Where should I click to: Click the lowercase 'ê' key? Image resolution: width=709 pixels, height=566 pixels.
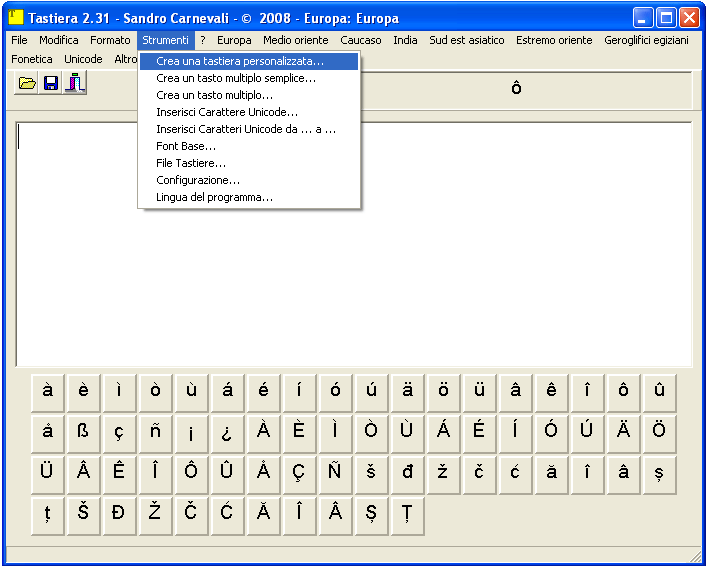coord(551,391)
